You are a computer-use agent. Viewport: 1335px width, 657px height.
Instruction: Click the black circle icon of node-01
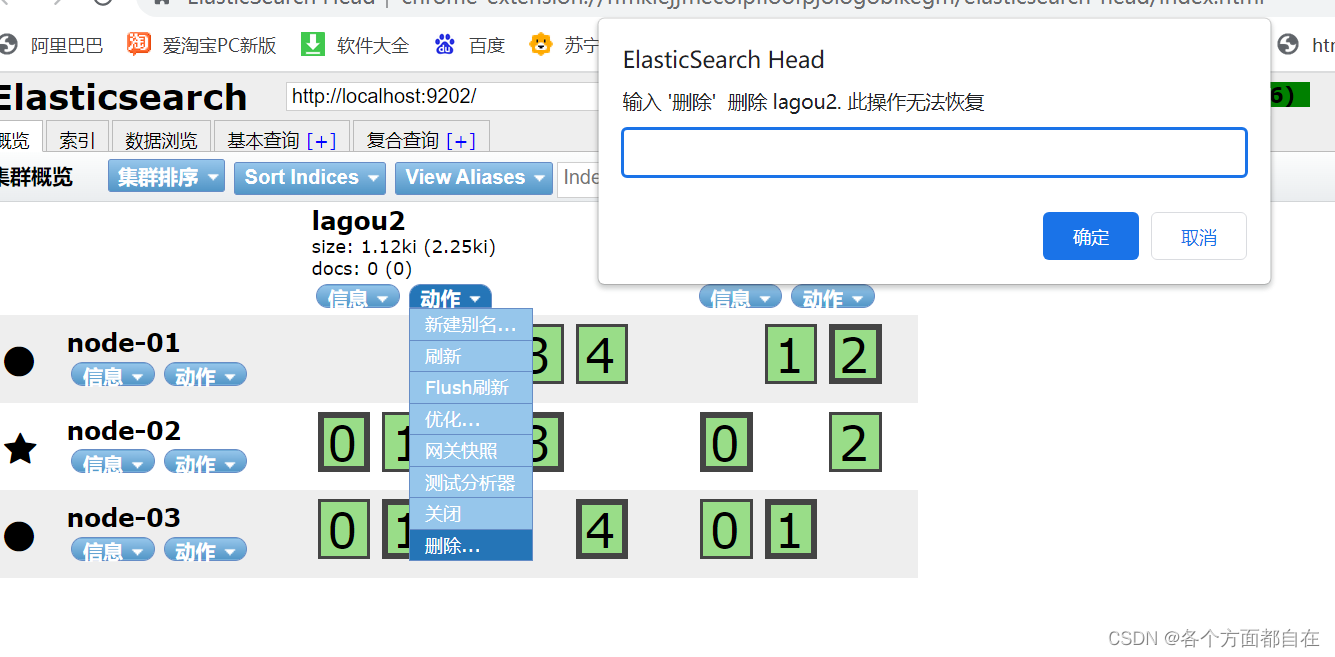coord(19,361)
